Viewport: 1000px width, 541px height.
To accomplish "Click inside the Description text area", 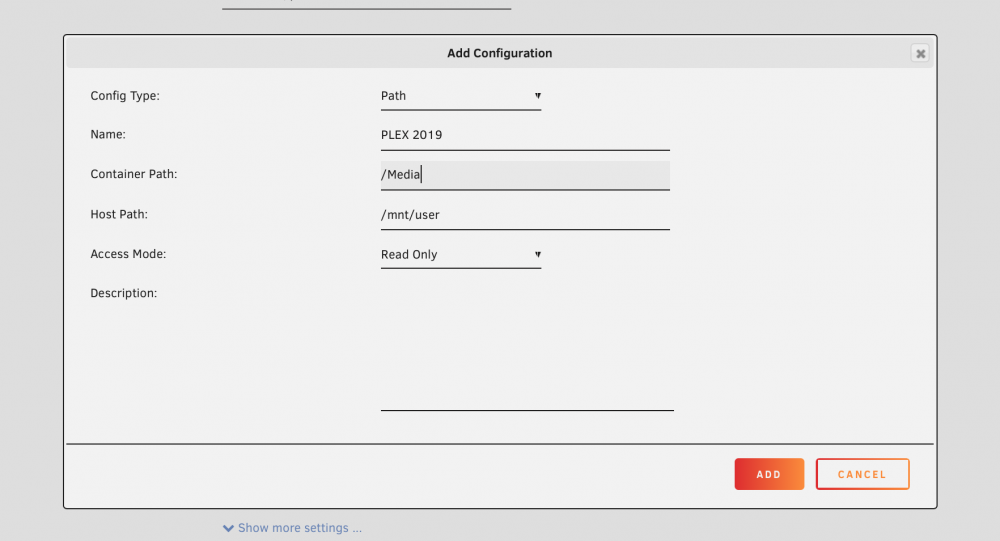I will pos(527,346).
